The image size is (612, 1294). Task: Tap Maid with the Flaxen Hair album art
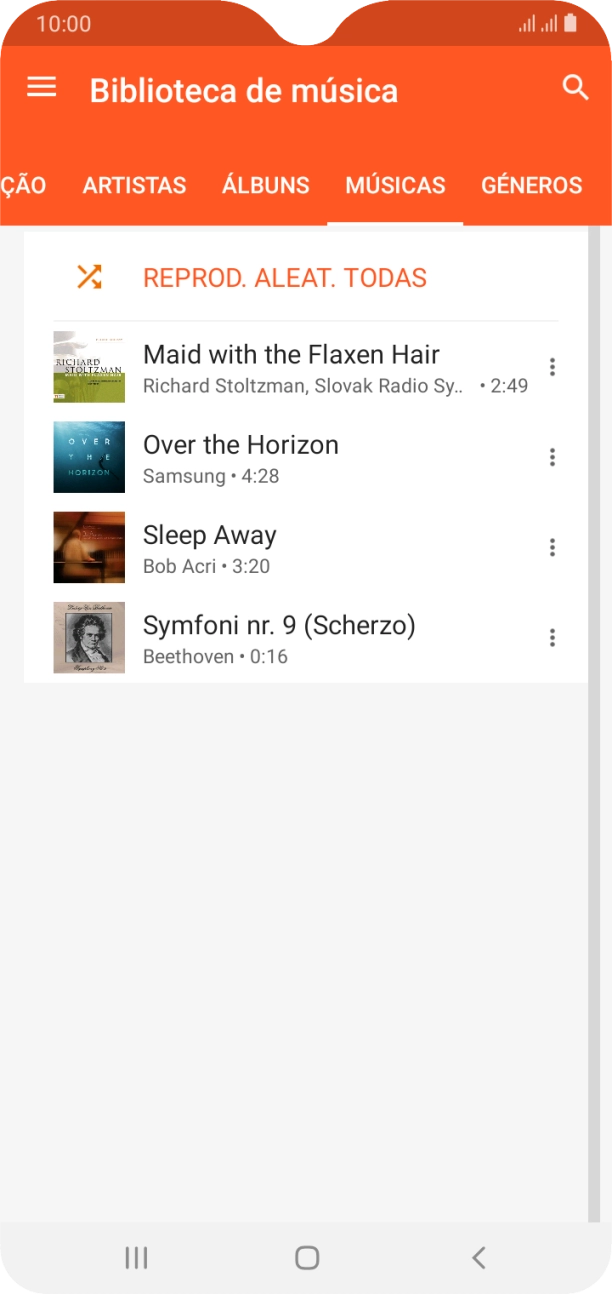[x=89, y=367]
